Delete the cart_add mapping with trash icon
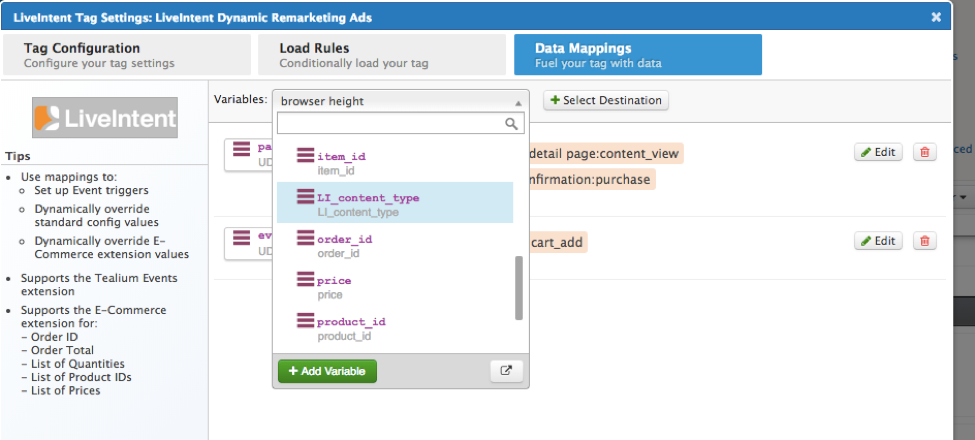The height and width of the screenshot is (440, 975). 925,241
